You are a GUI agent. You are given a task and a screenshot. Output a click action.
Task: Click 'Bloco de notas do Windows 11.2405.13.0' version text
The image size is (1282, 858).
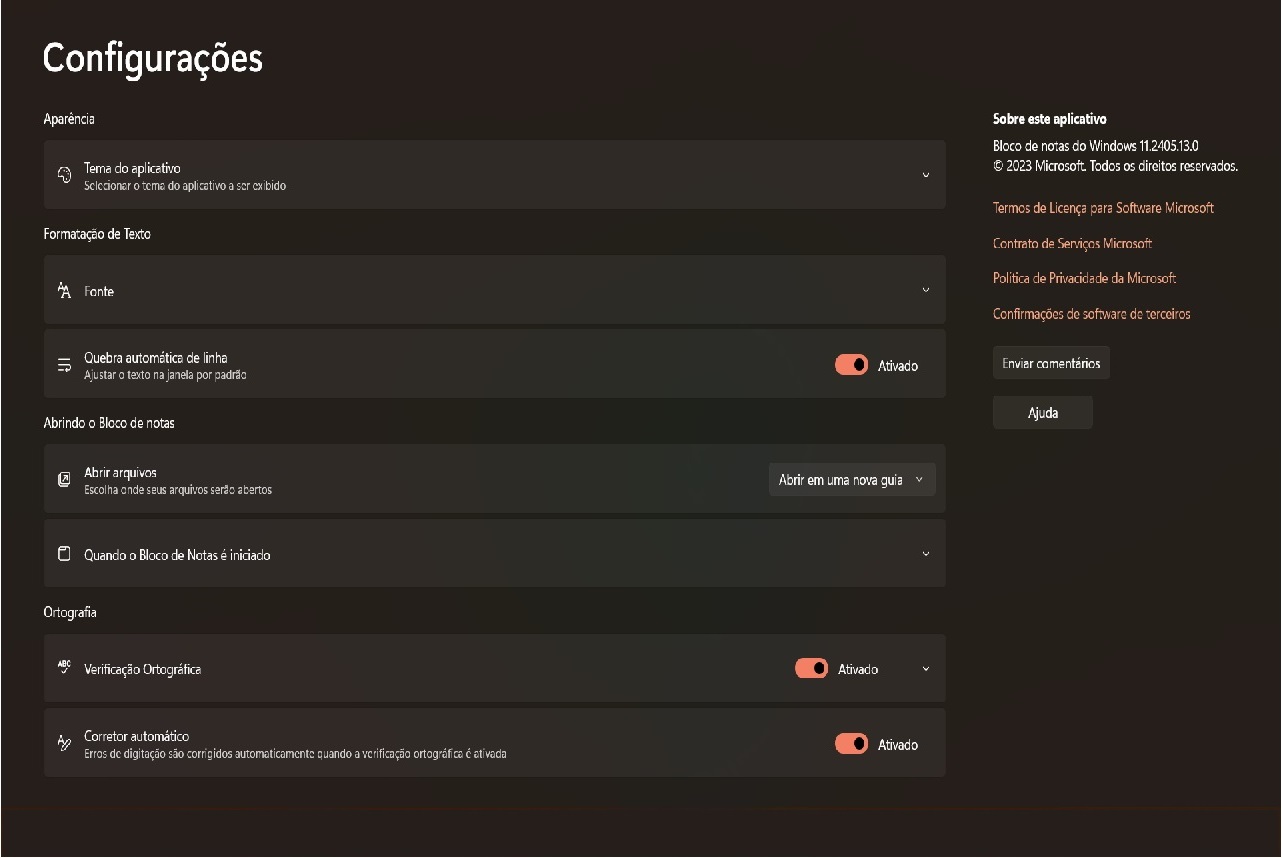pyautogui.click(x=1096, y=146)
